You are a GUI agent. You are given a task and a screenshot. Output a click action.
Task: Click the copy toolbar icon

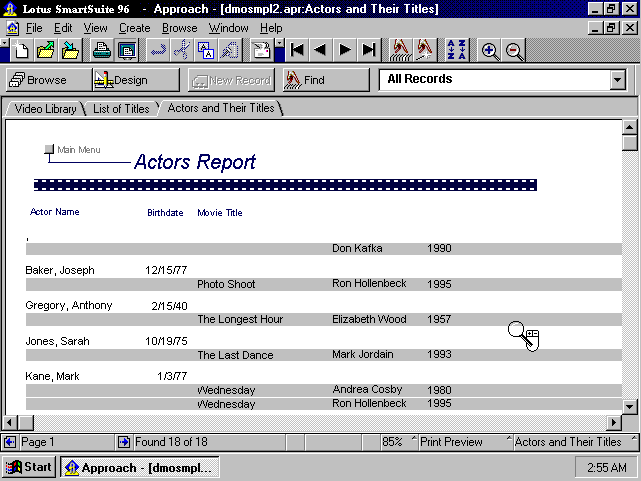tap(206, 50)
